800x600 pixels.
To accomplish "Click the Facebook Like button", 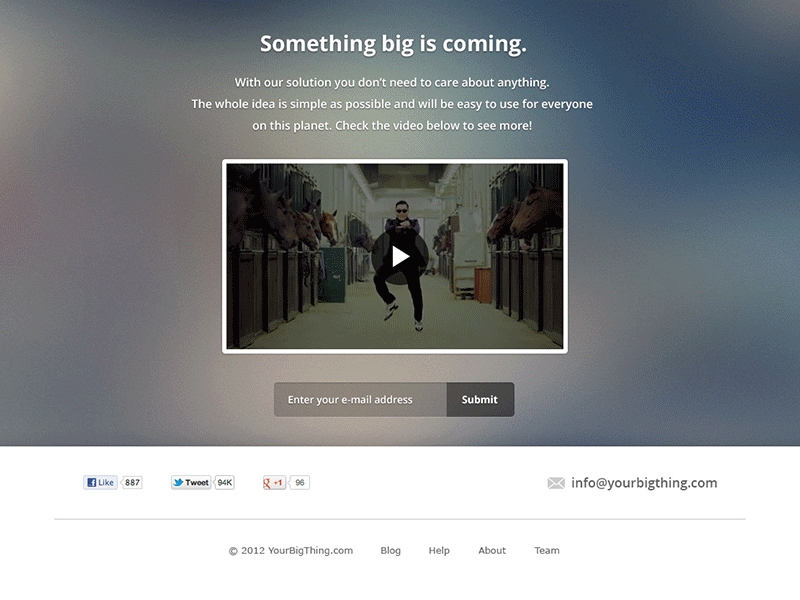I will pos(101,483).
